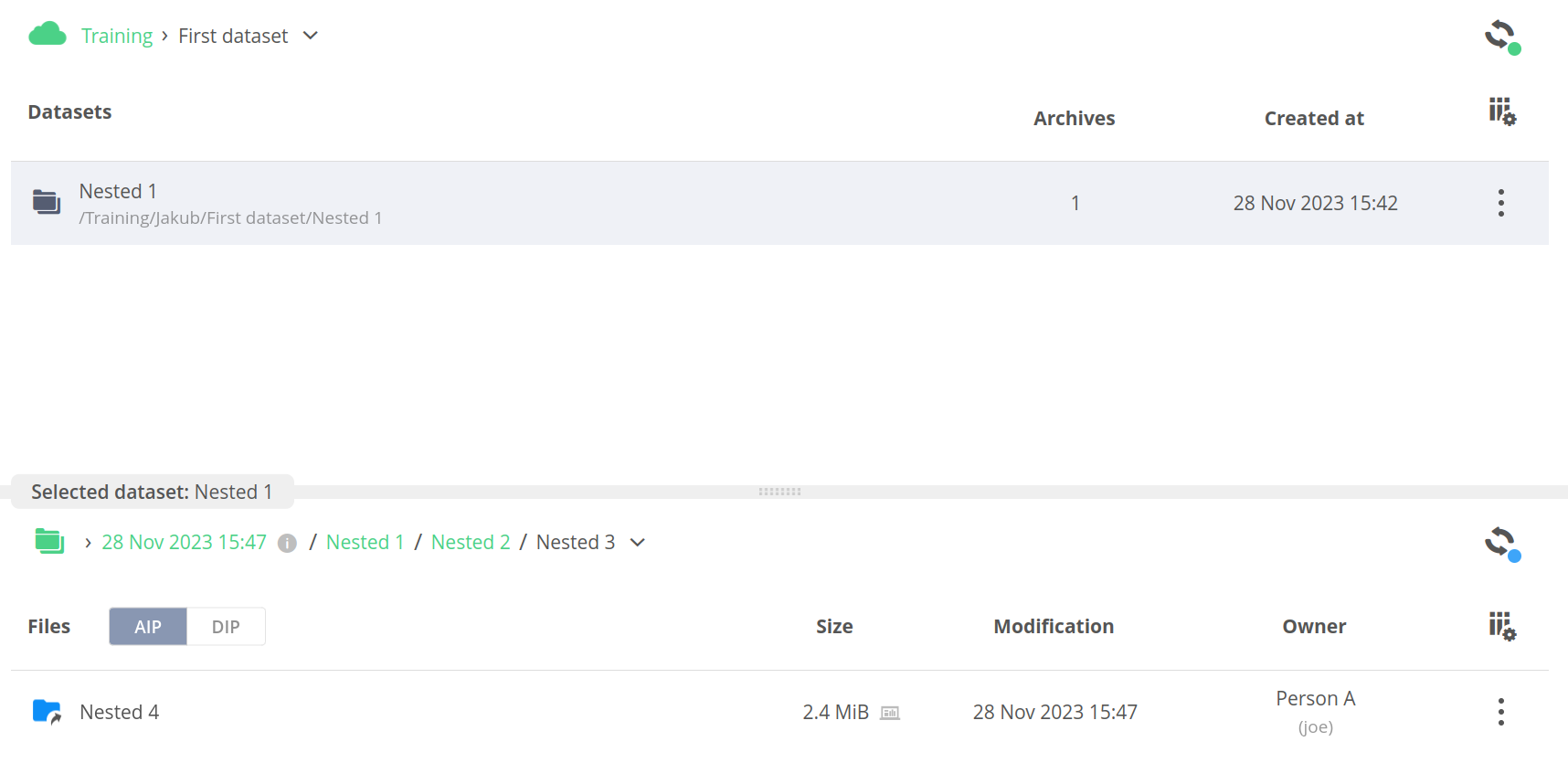Screen dimensions: 1568x784
Task: Click the Nested 1 dataset folder icon
Action: click(47, 202)
